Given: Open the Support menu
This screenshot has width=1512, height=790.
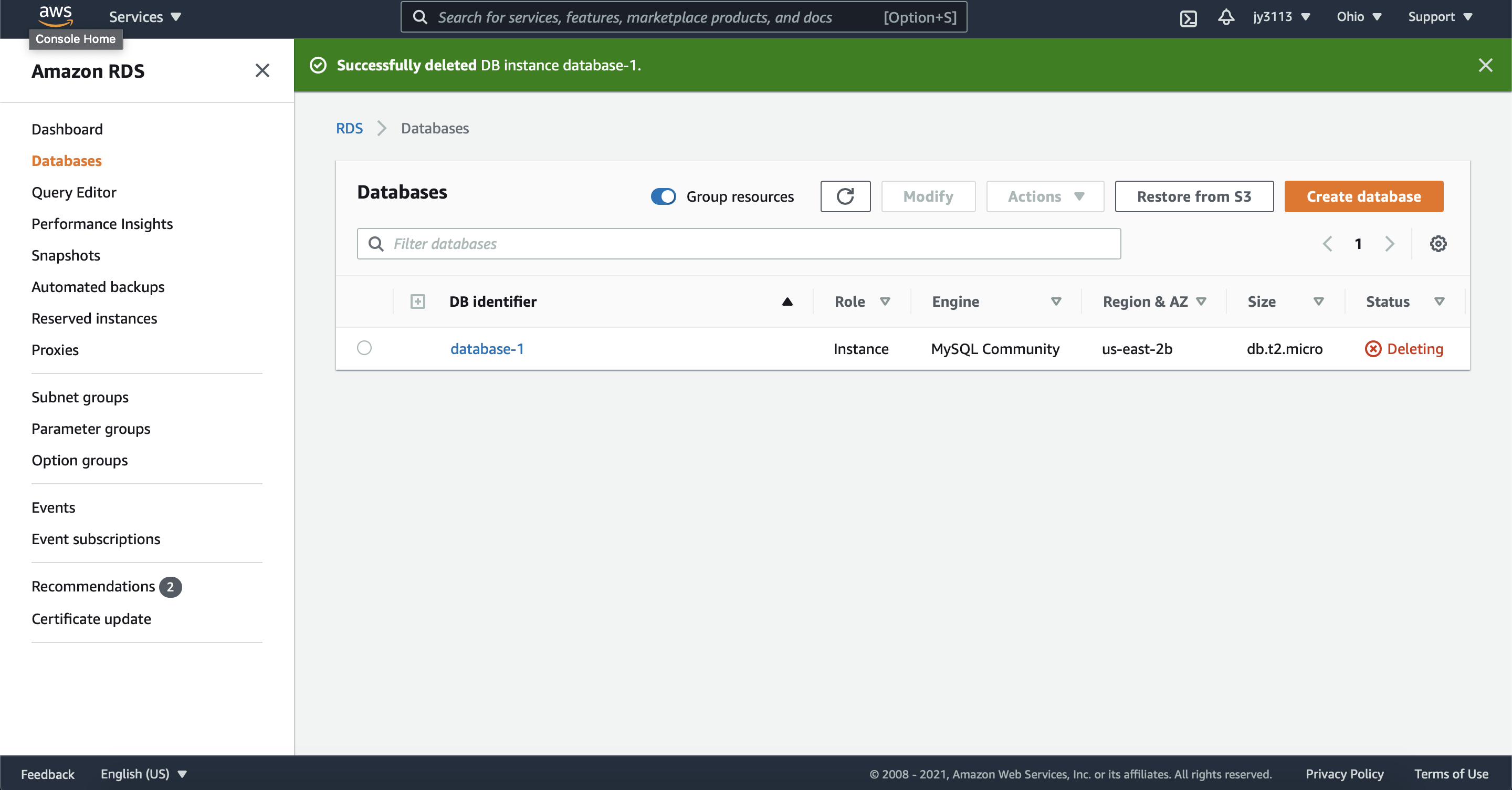Looking at the screenshot, I should tap(1440, 16).
